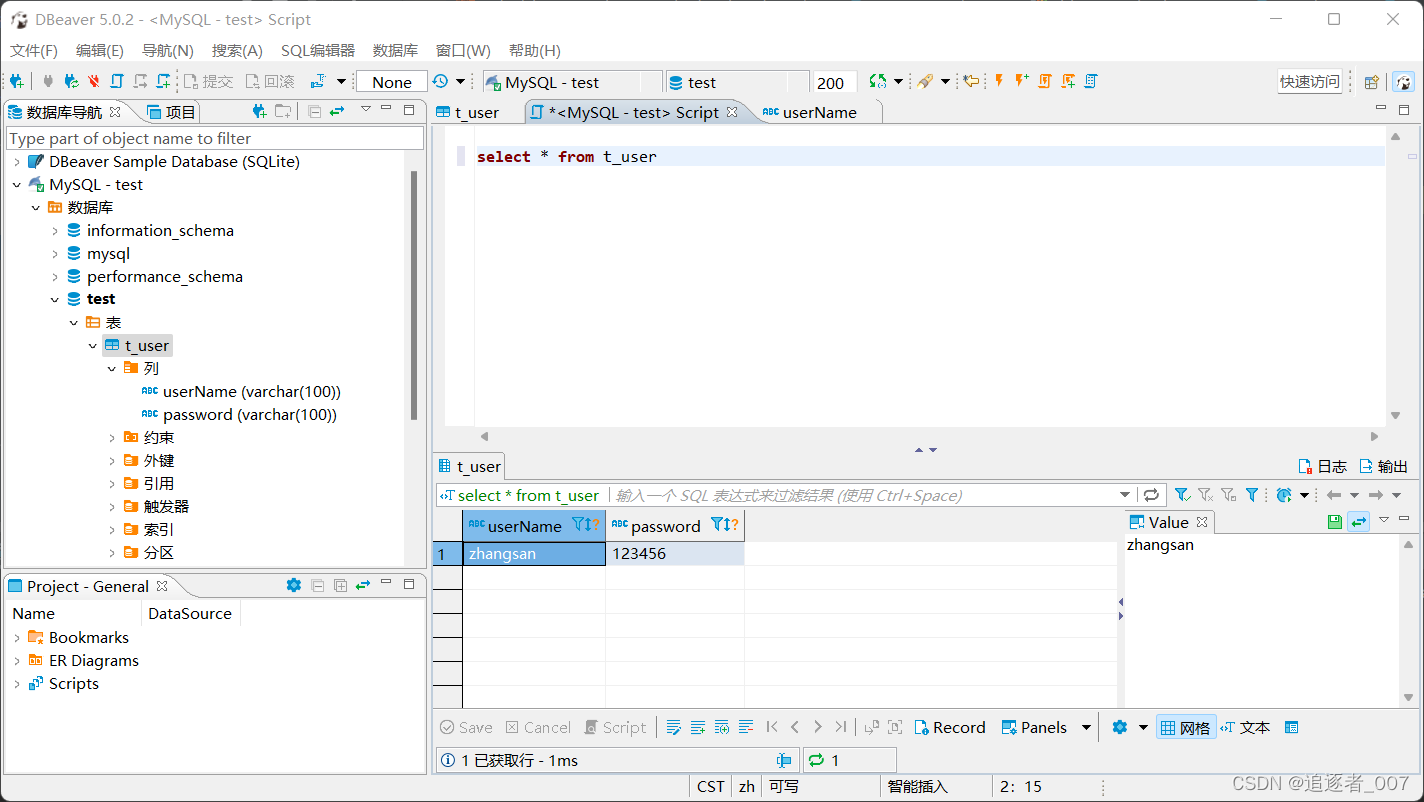Click the navigator filter input field
Image resolution: width=1424 pixels, height=802 pixels.
click(215, 138)
